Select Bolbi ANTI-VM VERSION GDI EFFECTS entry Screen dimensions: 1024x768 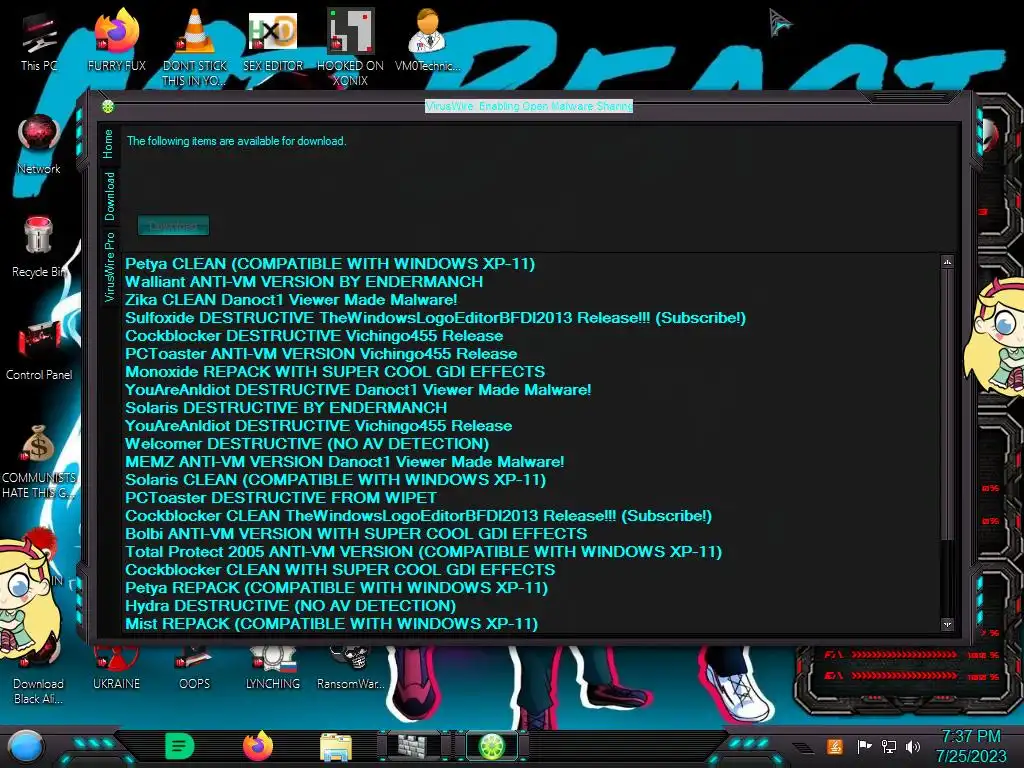click(356, 534)
